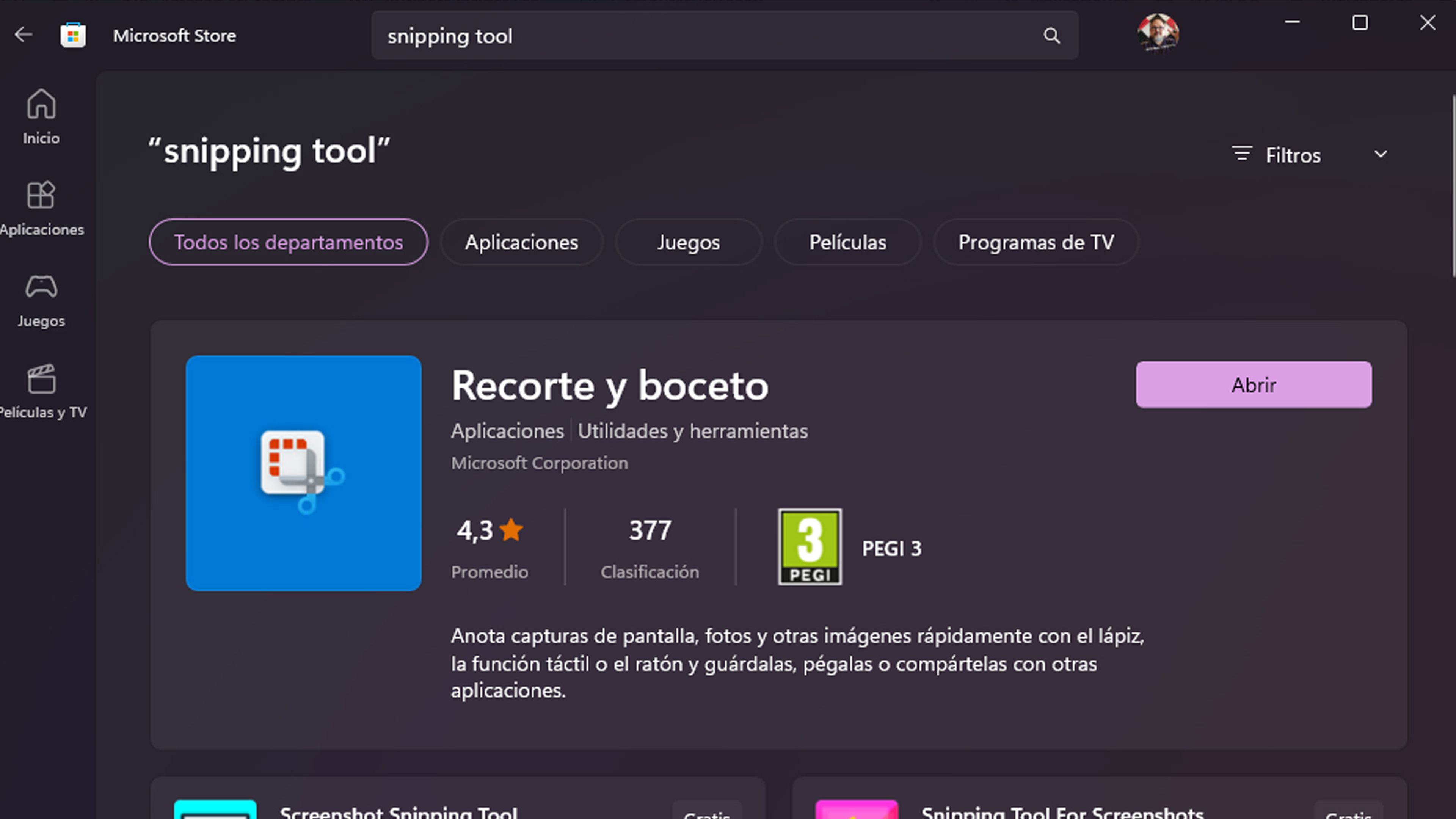
Task: Select the Programas de TV chip
Action: [x=1036, y=242]
